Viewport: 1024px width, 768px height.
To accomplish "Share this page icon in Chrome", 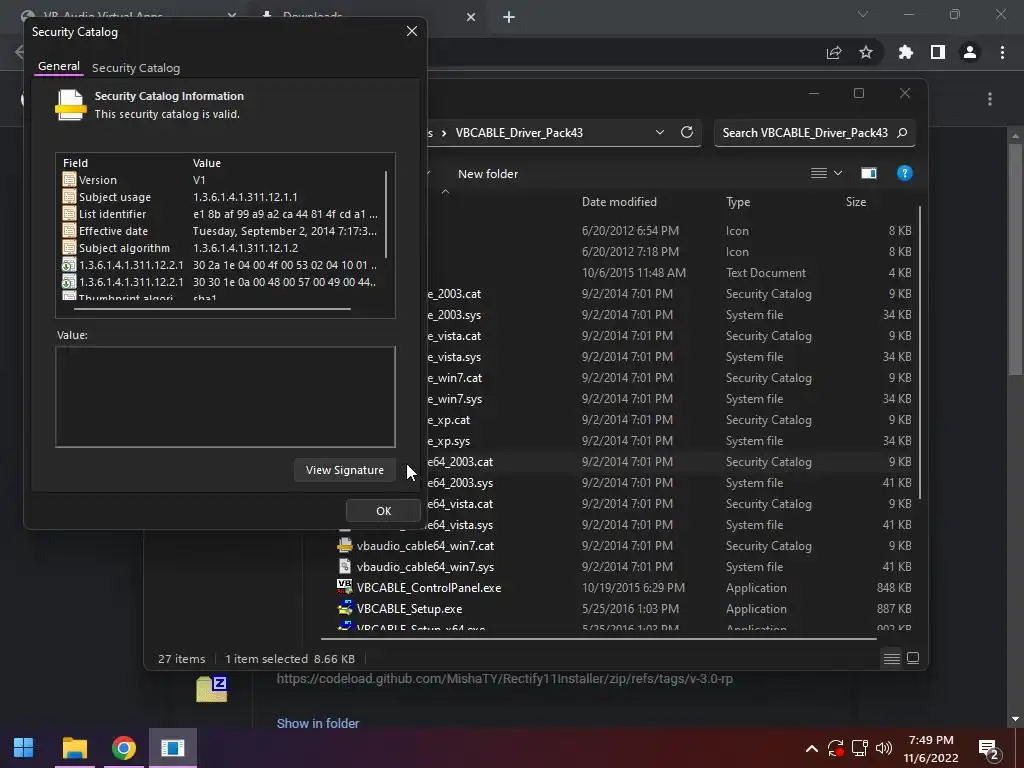I will (x=834, y=53).
